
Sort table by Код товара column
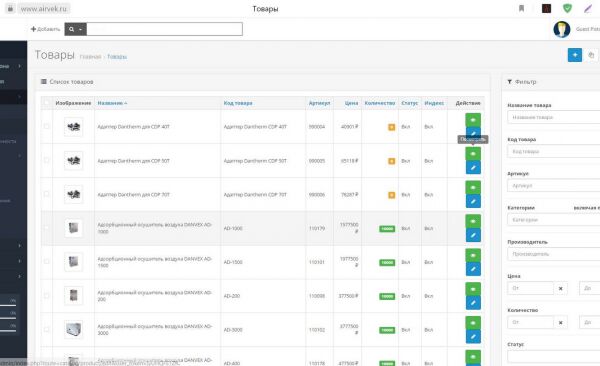238,103
